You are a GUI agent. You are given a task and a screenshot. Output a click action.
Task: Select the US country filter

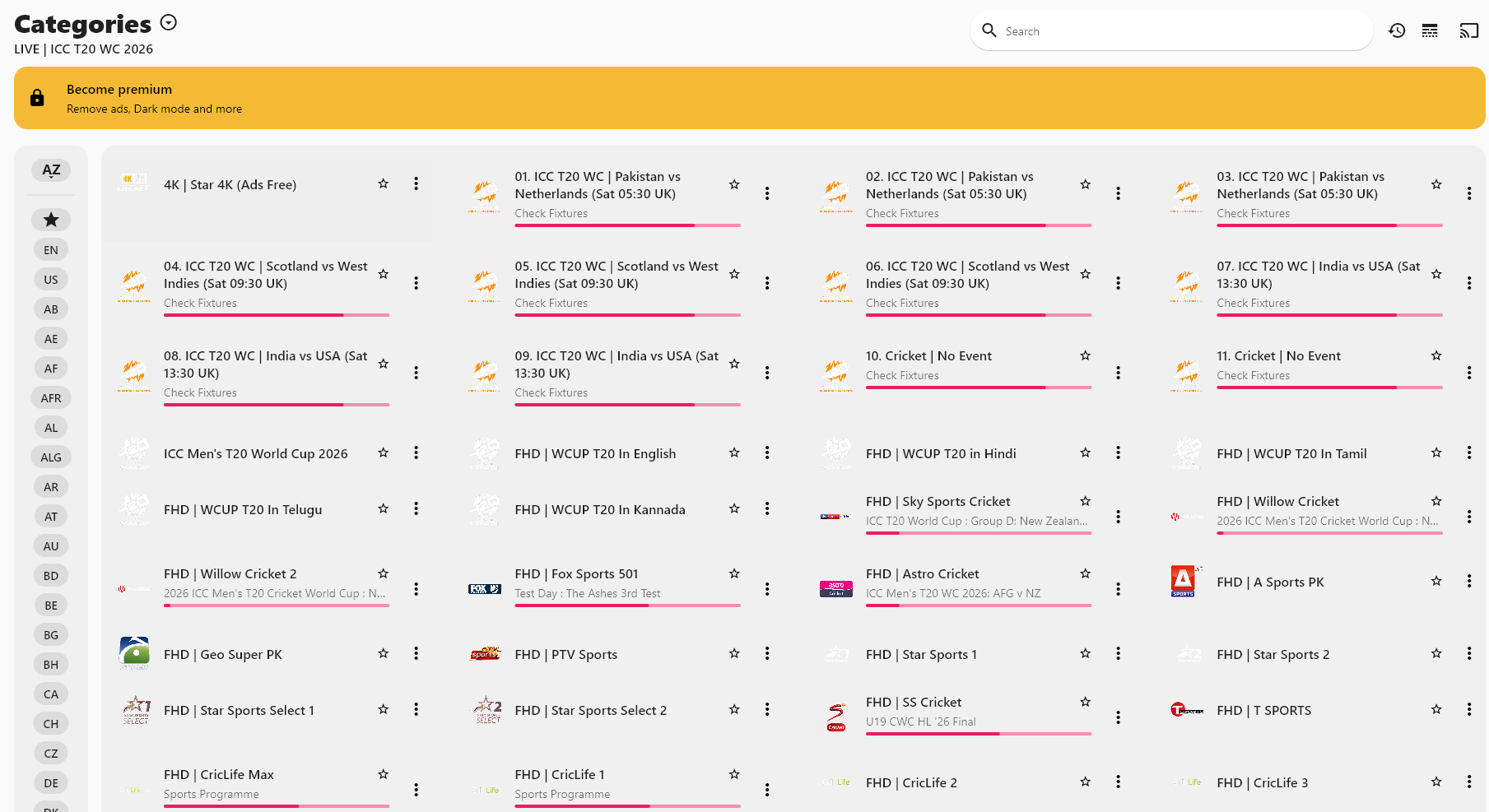[x=51, y=280]
